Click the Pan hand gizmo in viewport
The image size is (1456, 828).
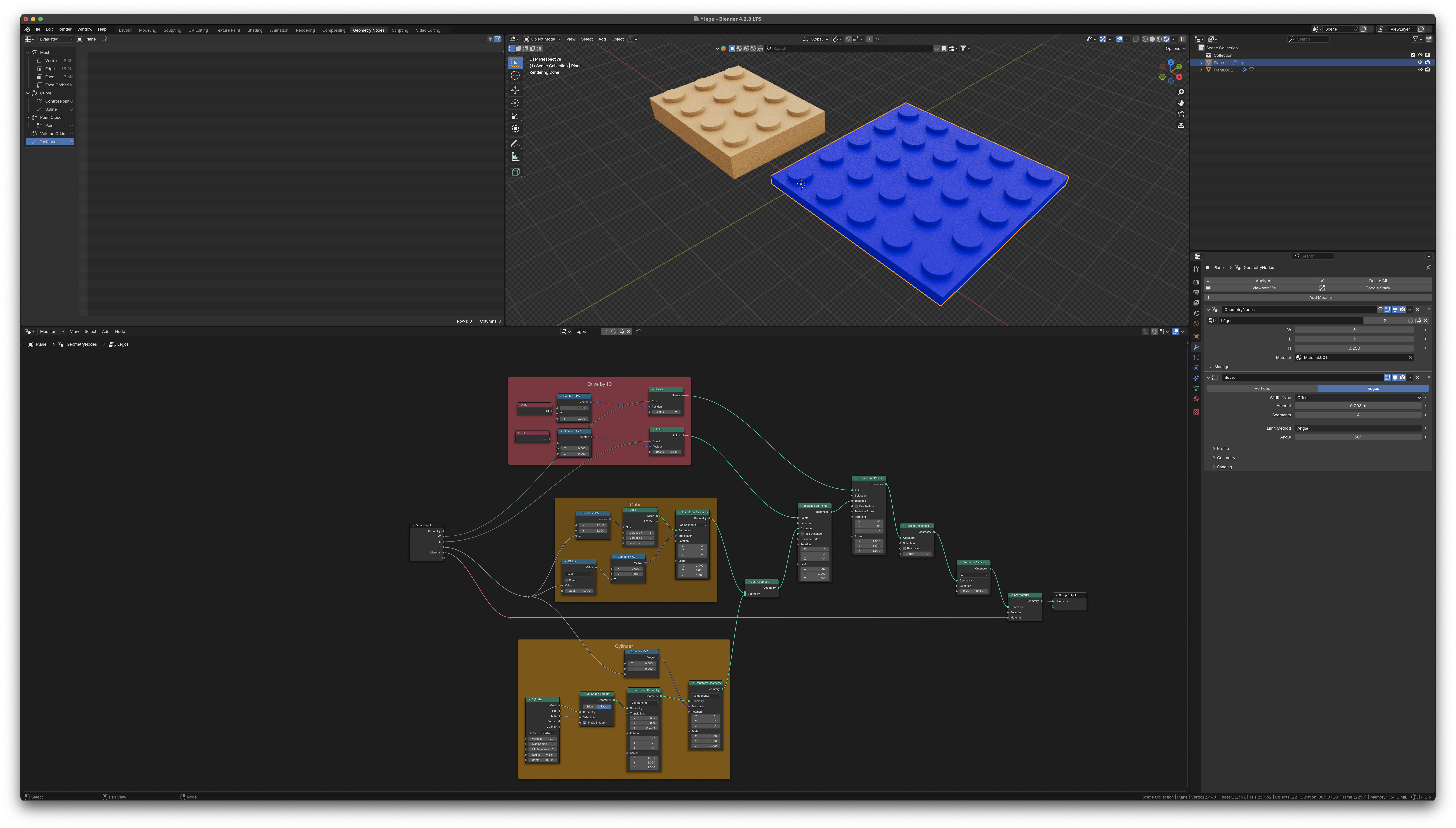pyautogui.click(x=1181, y=103)
